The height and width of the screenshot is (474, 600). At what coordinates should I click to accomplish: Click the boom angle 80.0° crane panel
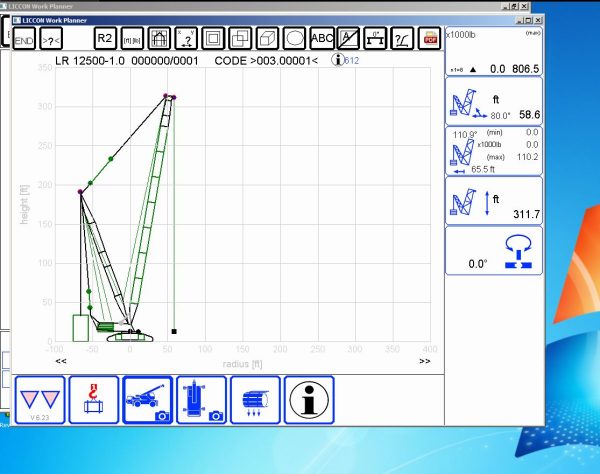[x=494, y=101]
